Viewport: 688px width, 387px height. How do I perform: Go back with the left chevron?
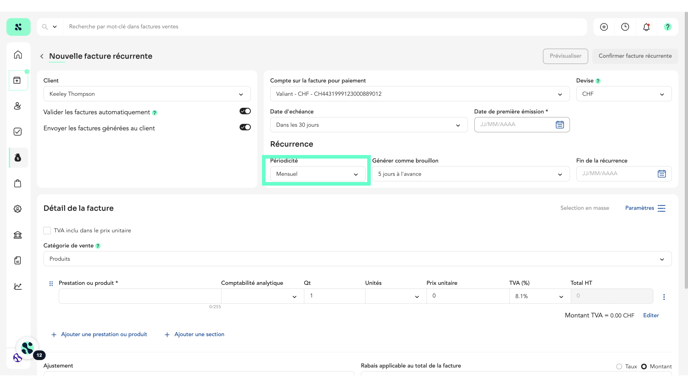[42, 56]
